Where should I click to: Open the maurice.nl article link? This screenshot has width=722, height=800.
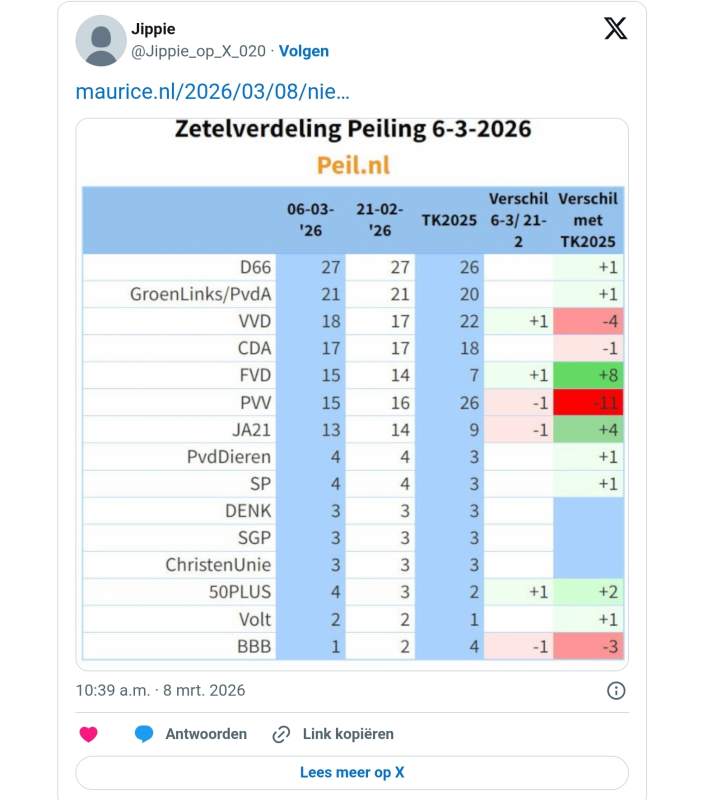tap(212, 93)
